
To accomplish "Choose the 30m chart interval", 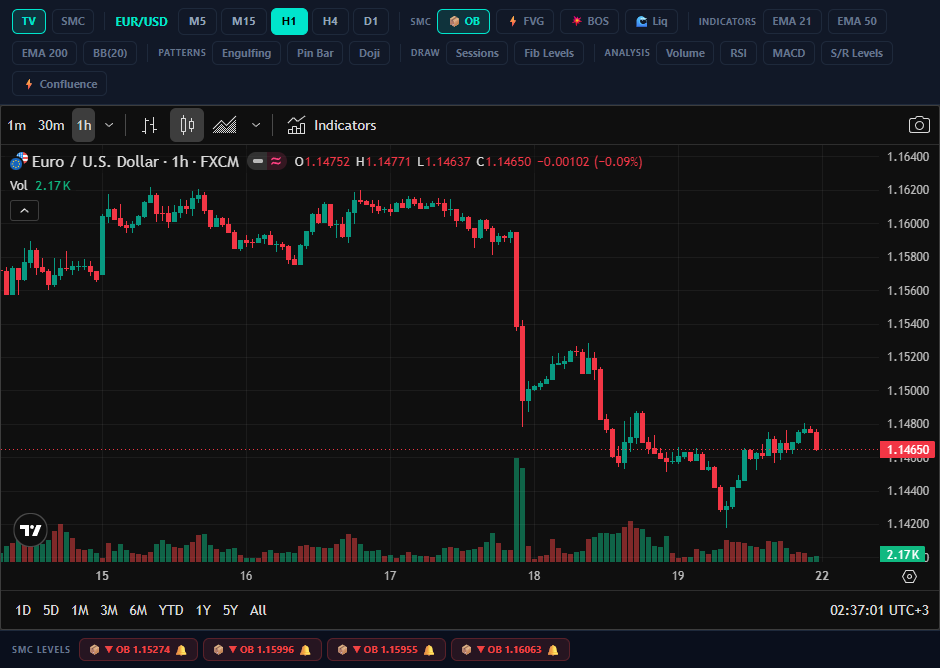I will point(51,125).
